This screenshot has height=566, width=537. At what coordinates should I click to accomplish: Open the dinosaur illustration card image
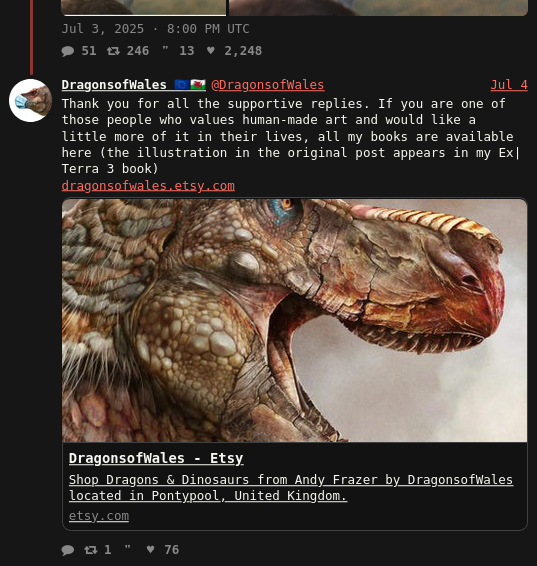[294, 320]
